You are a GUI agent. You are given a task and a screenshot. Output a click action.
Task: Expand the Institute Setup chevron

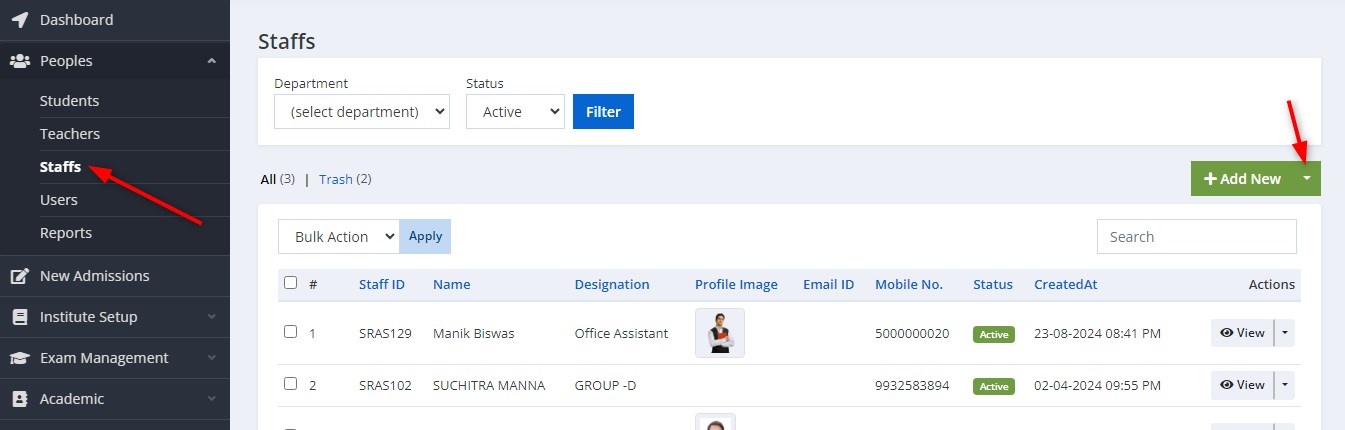211,317
